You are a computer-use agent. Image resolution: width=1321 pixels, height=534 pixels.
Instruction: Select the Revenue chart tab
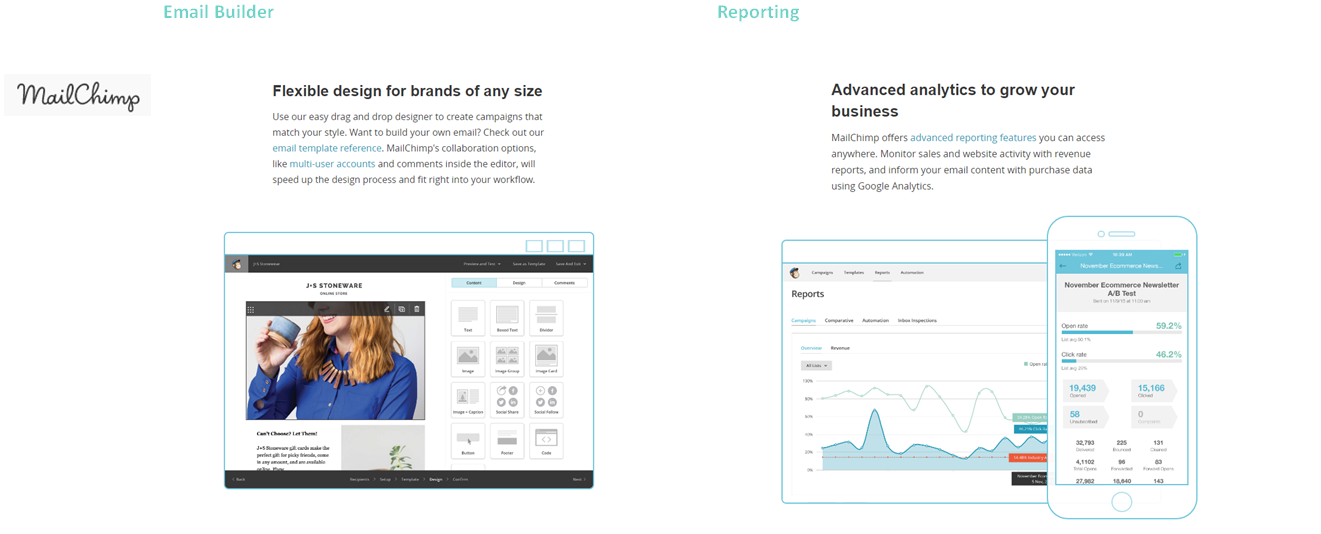[840, 348]
